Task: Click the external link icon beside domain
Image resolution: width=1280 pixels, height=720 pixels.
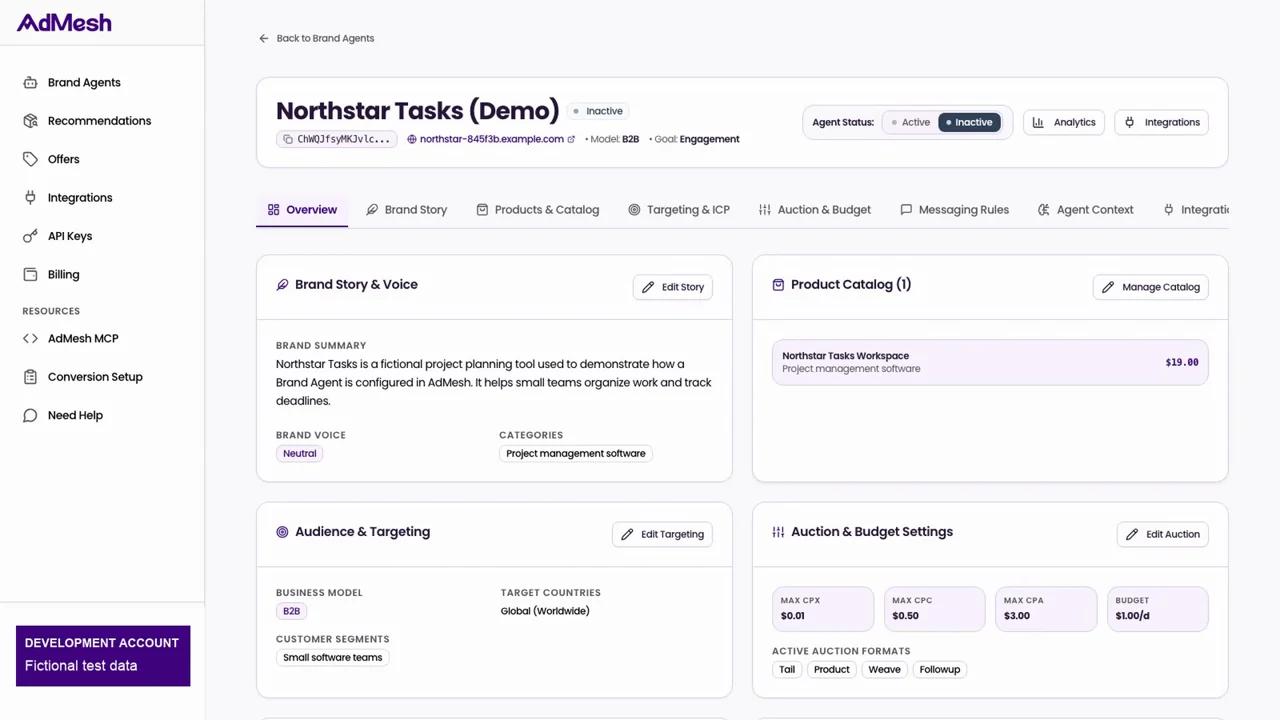Action: [x=571, y=139]
